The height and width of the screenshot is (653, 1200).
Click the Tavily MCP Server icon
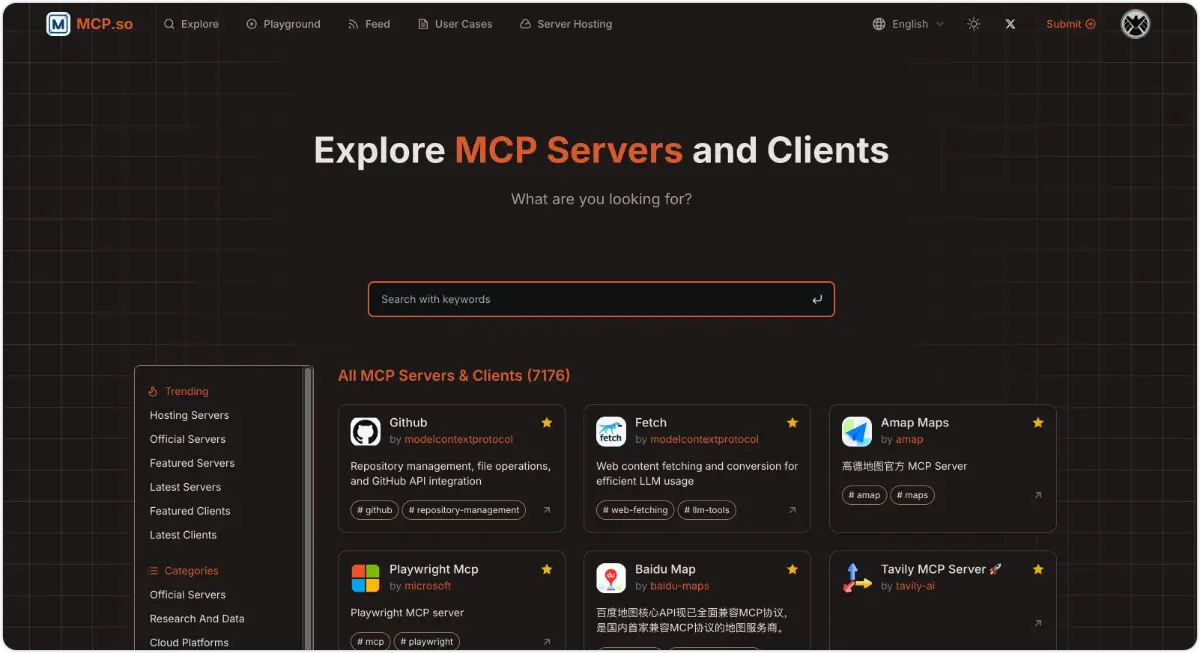(x=856, y=576)
